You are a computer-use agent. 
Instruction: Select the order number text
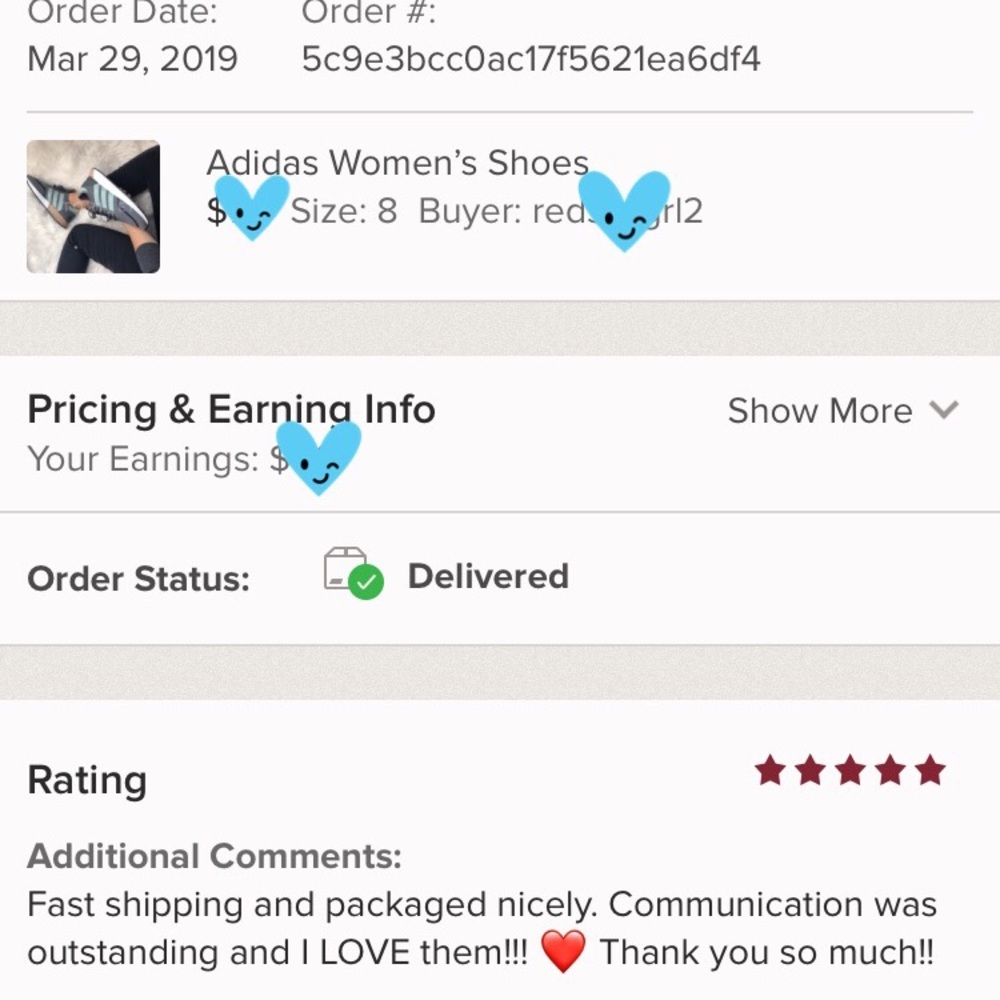(531, 59)
